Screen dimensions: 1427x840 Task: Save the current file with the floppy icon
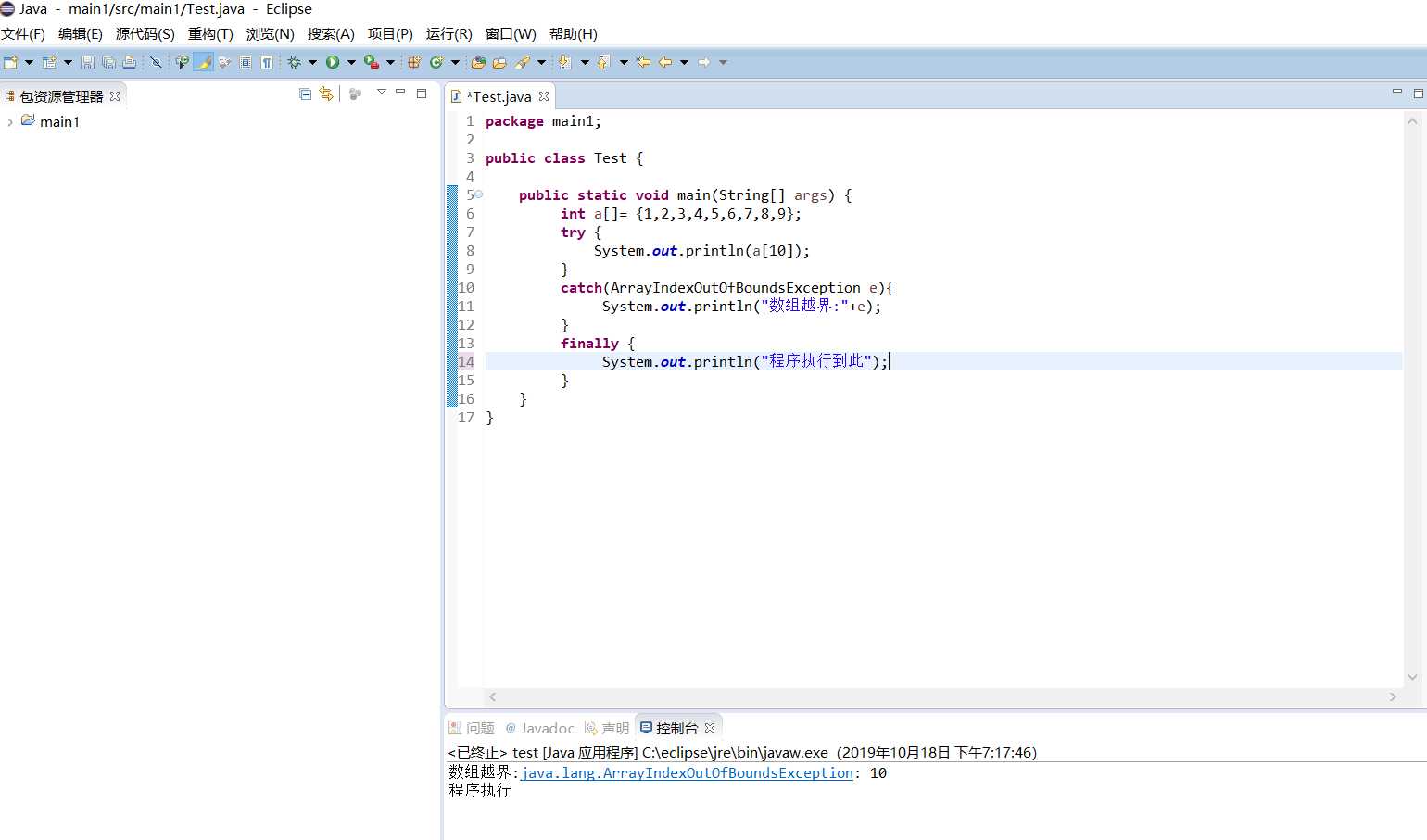pos(87,62)
